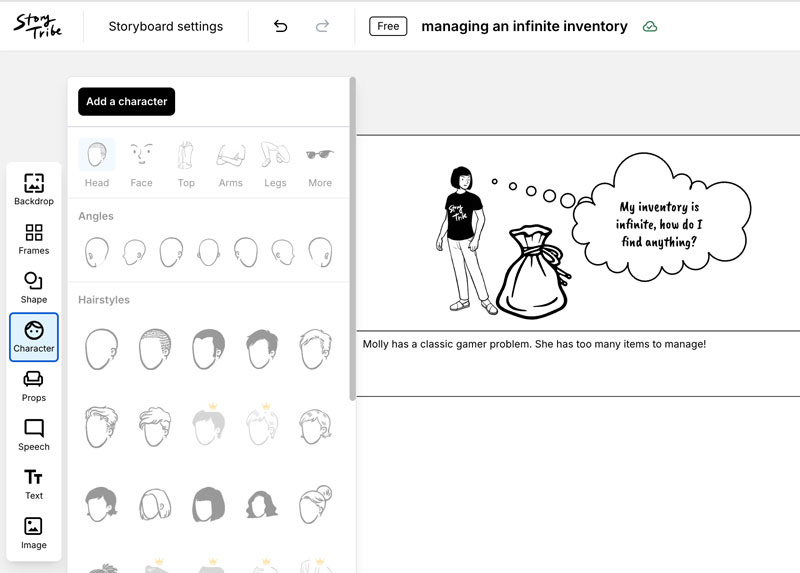Click the cloud saved status icon
Screen dimensions: 800x573
(649, 27)
